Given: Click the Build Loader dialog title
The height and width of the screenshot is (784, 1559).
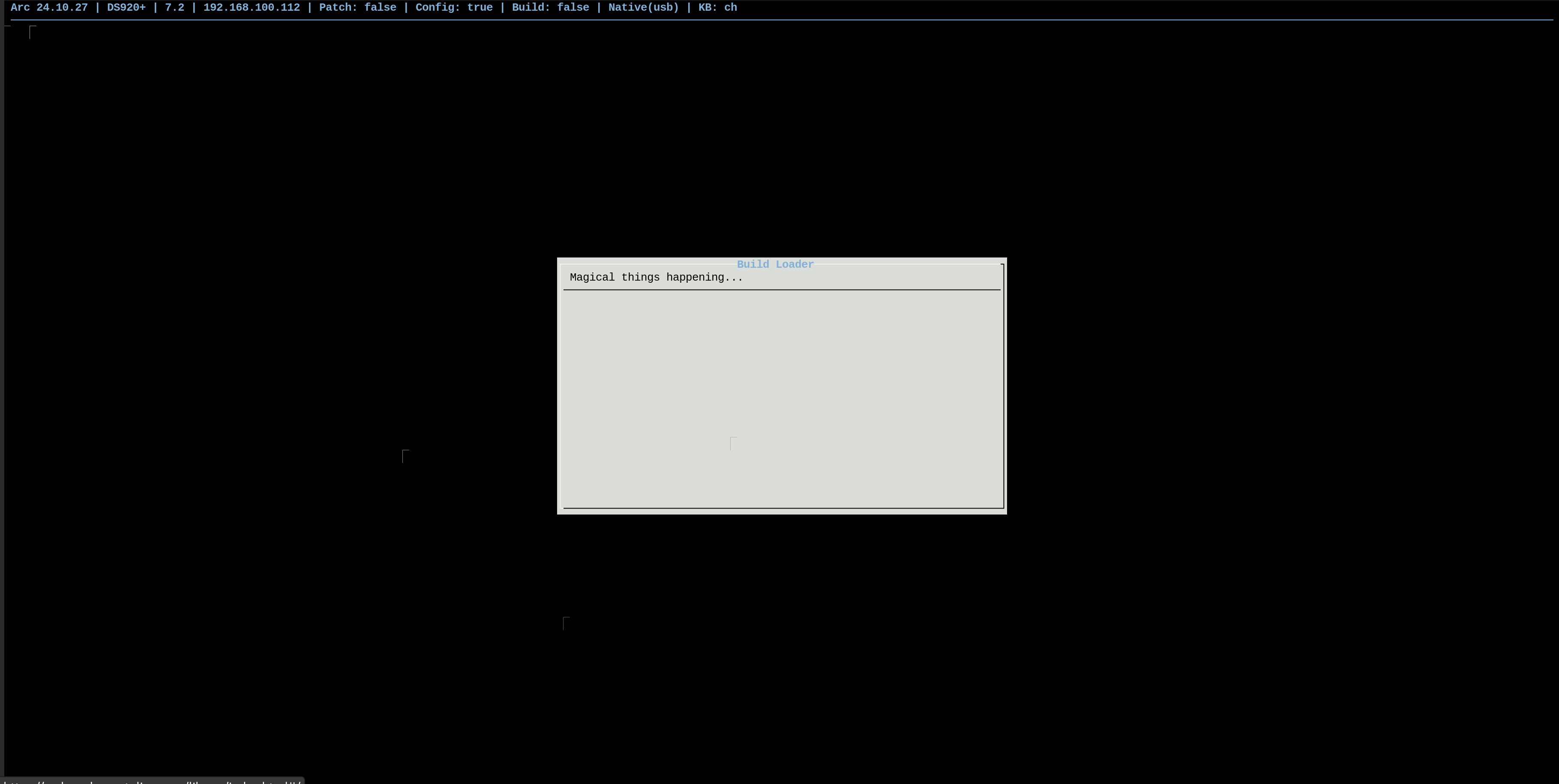Looking at the screenshot, I should point(775,264).
